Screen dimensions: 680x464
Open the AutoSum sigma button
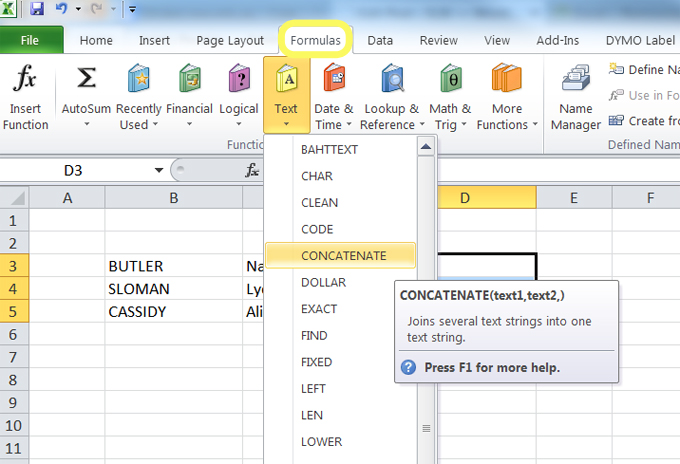tap(87, 79)
